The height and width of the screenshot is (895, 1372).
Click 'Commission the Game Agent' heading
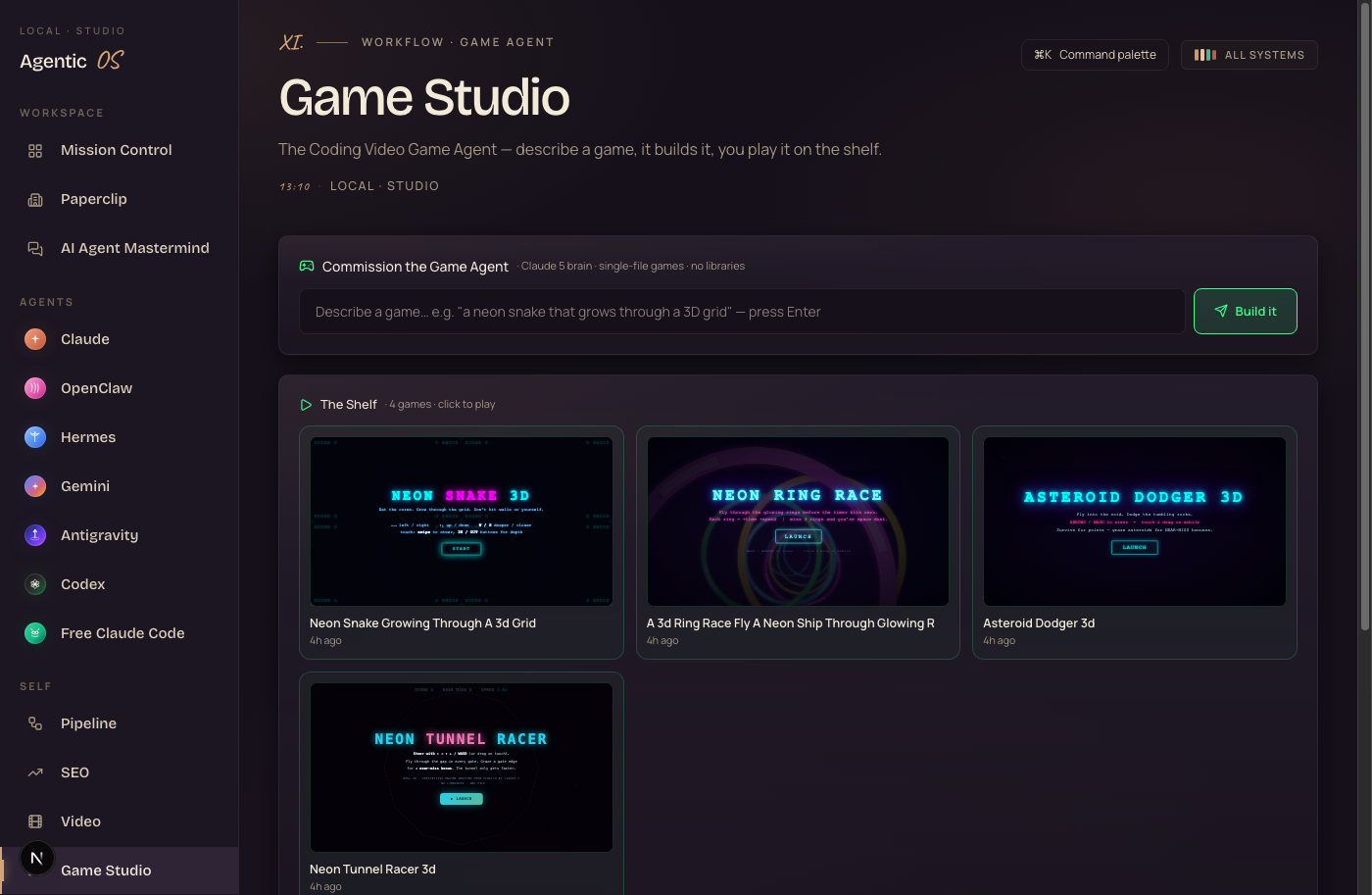416,267
